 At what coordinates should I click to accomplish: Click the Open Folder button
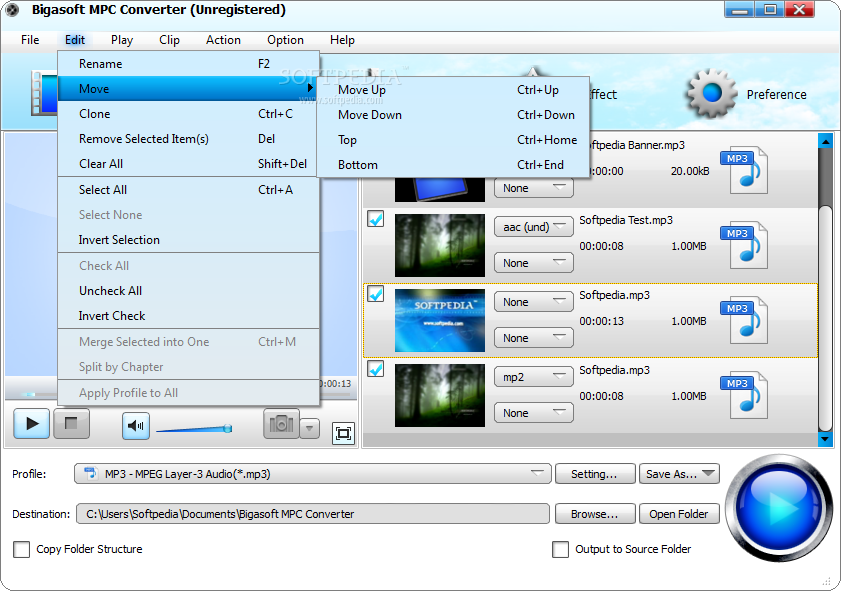(x=679, y=514)
